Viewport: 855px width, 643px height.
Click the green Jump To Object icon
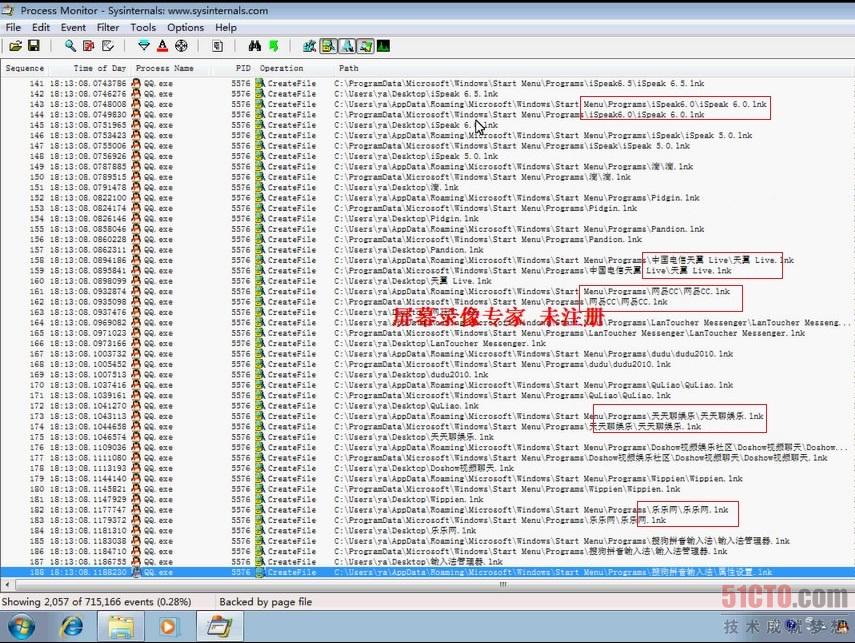pos(273,46)
